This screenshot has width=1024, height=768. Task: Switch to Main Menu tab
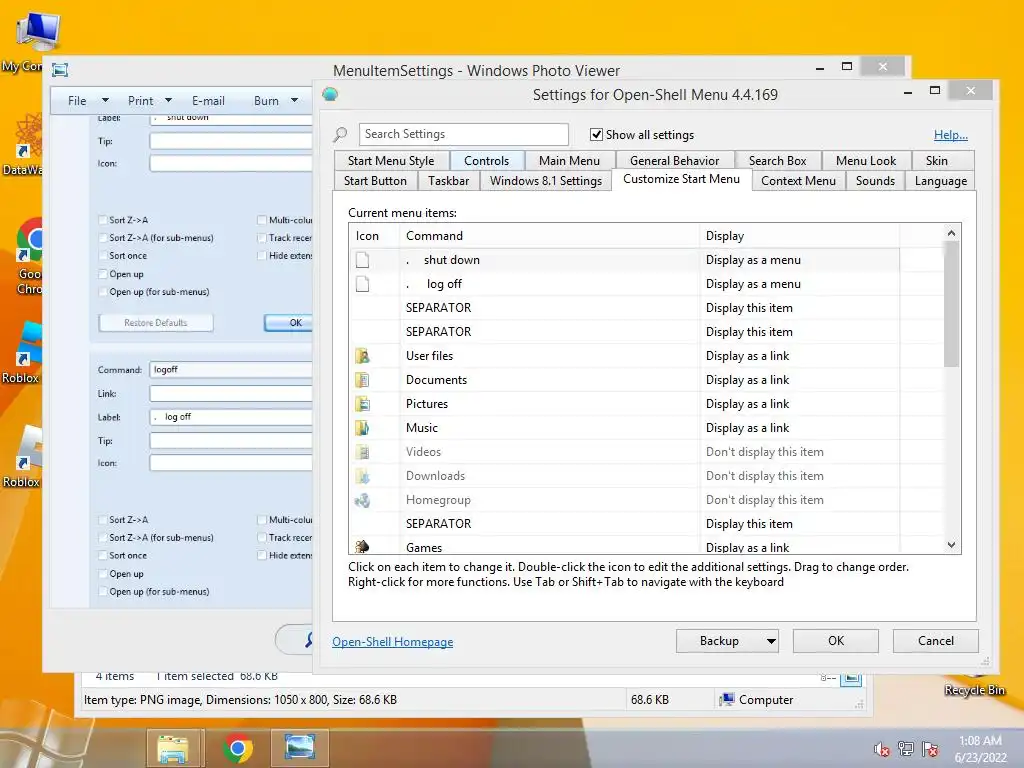pyautogui.click(x=569, y=161)
